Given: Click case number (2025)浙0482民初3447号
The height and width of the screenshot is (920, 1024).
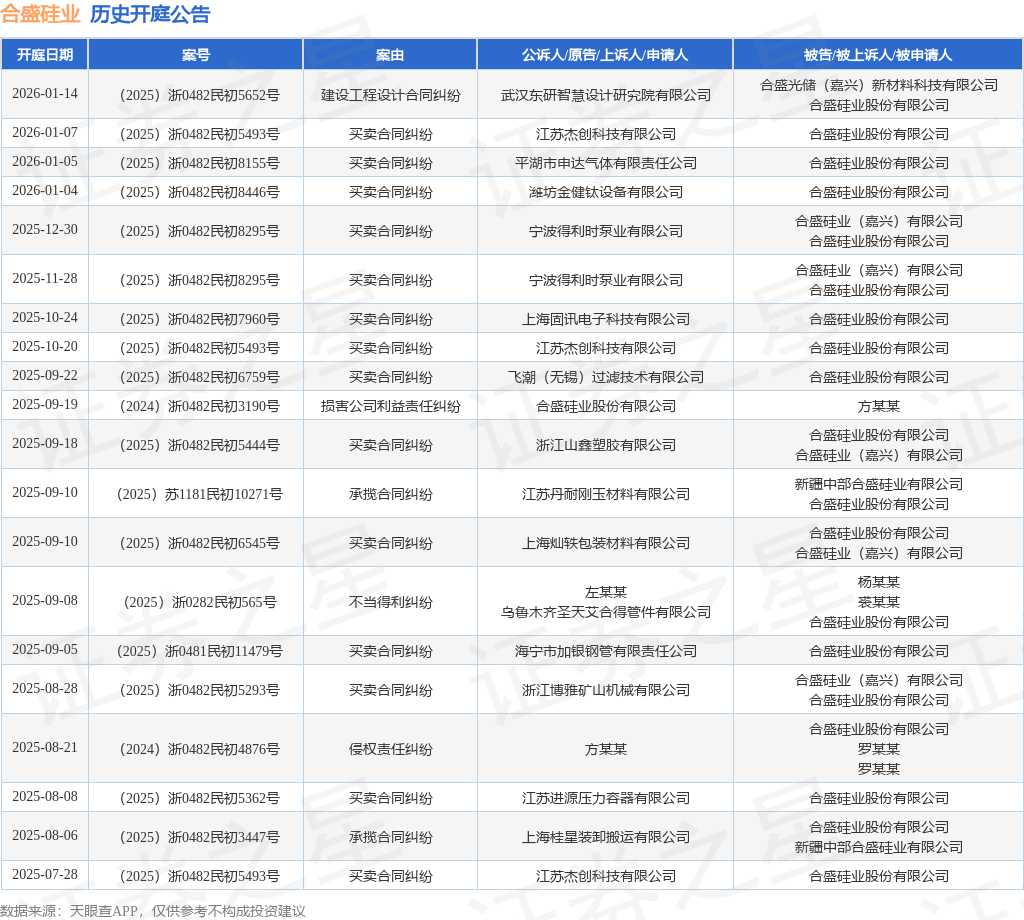Looking at the screenshot, I should tap(199, 837).
